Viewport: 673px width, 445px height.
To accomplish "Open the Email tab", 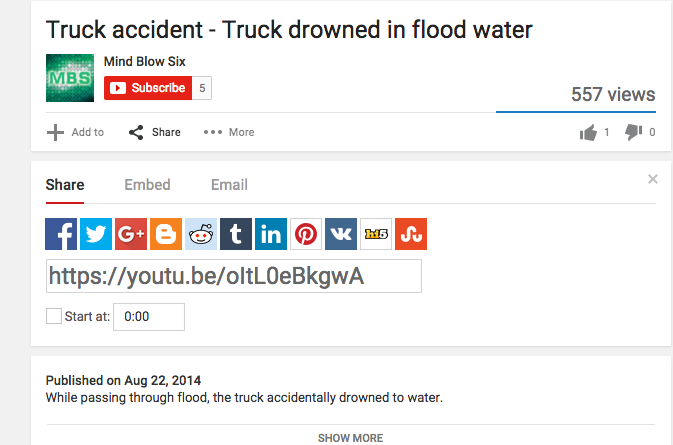I will (229, 185).
